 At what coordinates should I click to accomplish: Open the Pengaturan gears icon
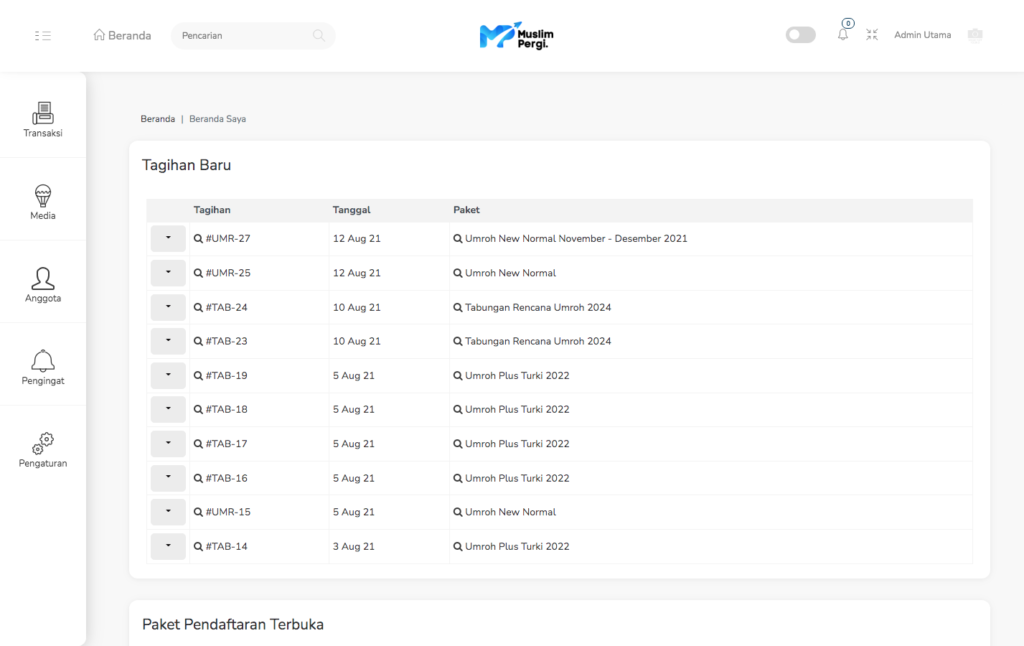click(x=43, y=444)
